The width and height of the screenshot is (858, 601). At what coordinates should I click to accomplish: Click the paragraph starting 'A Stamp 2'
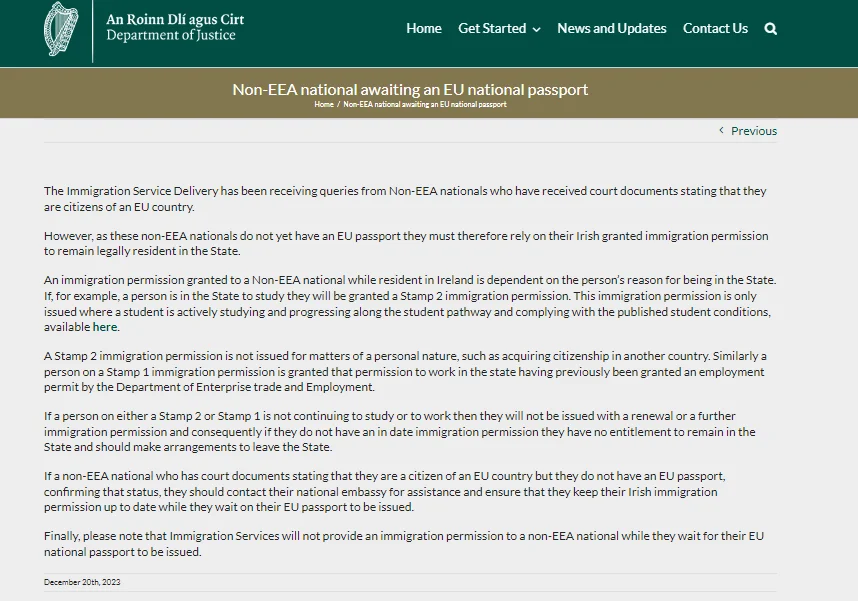tap(405, 371)
